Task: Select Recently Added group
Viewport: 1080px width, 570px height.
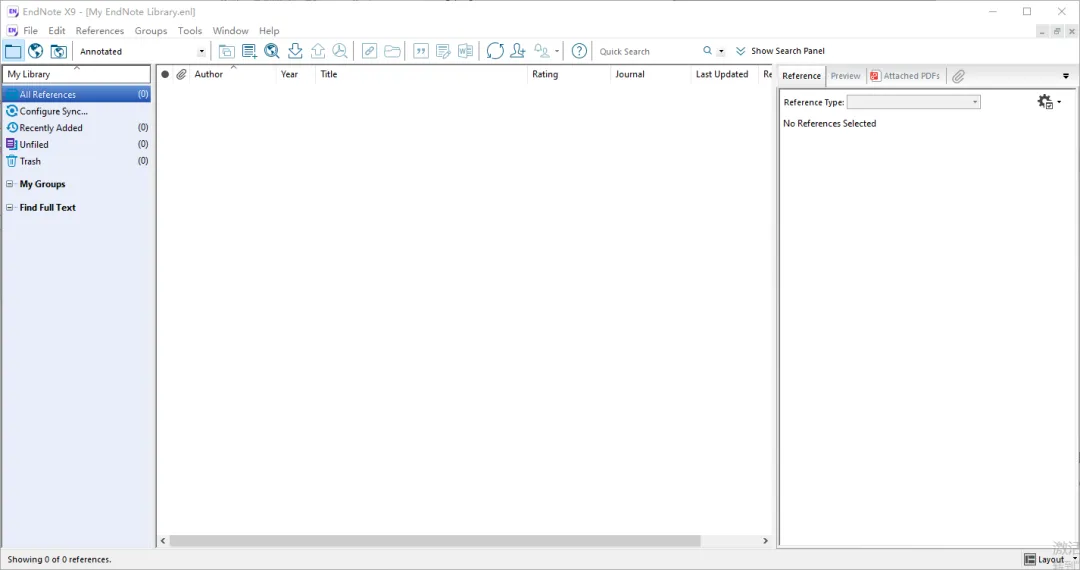Action: 76,127
